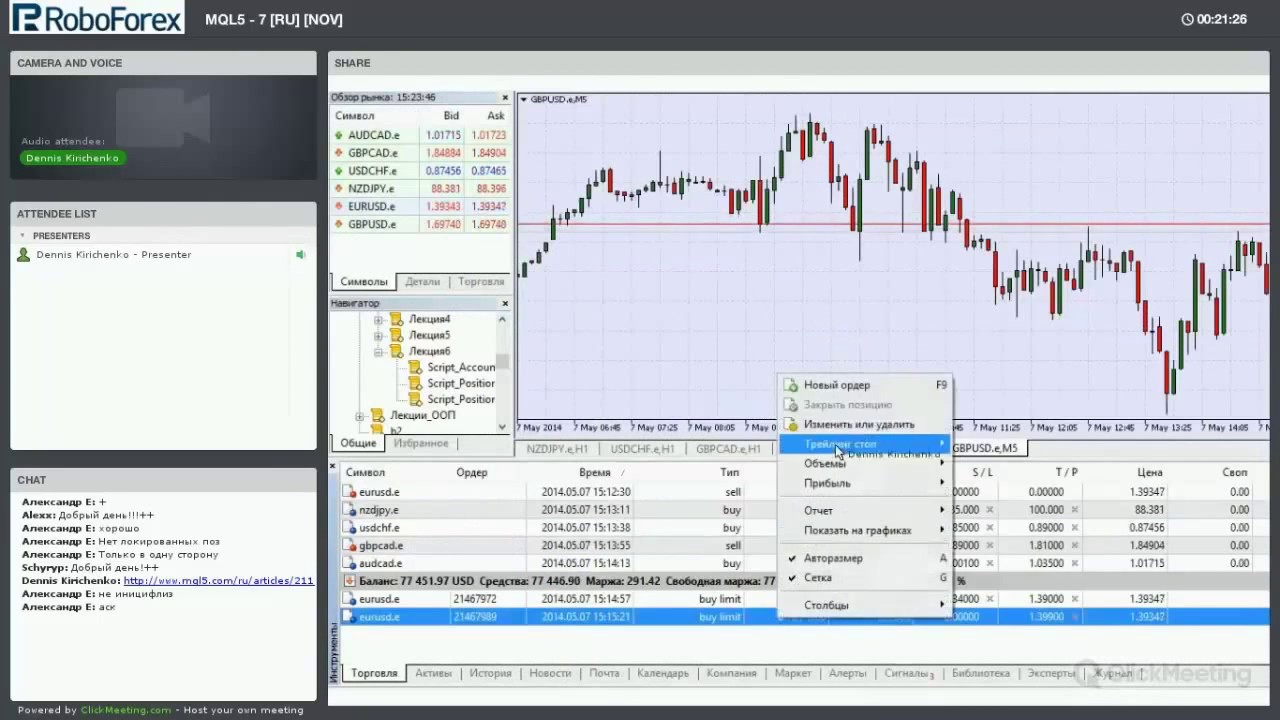The height and width of the screenshot is (720, 1280).
Task: Open the Столбцы submenu
Action: click(865, 605)
